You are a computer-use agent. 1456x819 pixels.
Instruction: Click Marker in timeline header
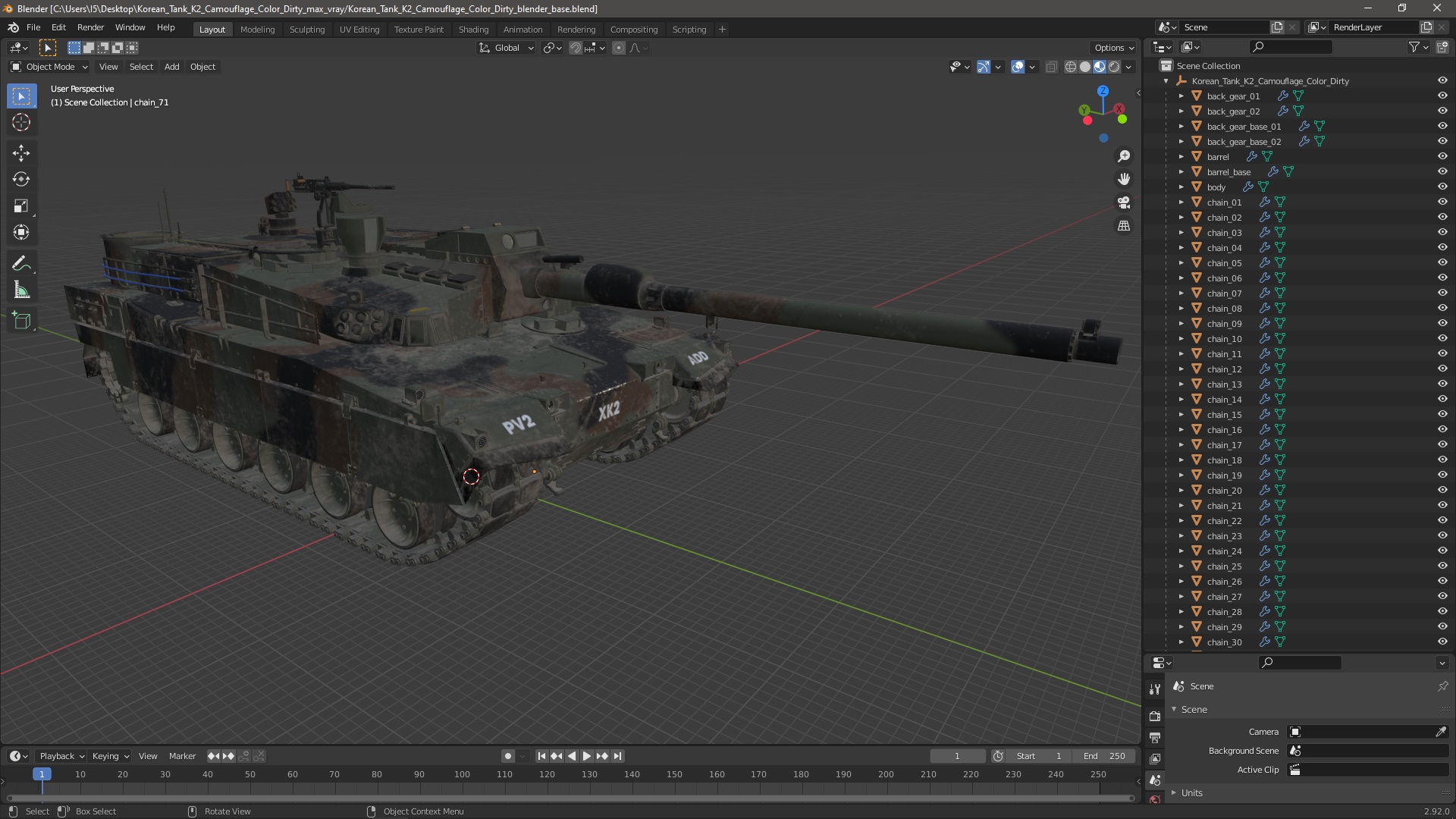tap(182, 756)
